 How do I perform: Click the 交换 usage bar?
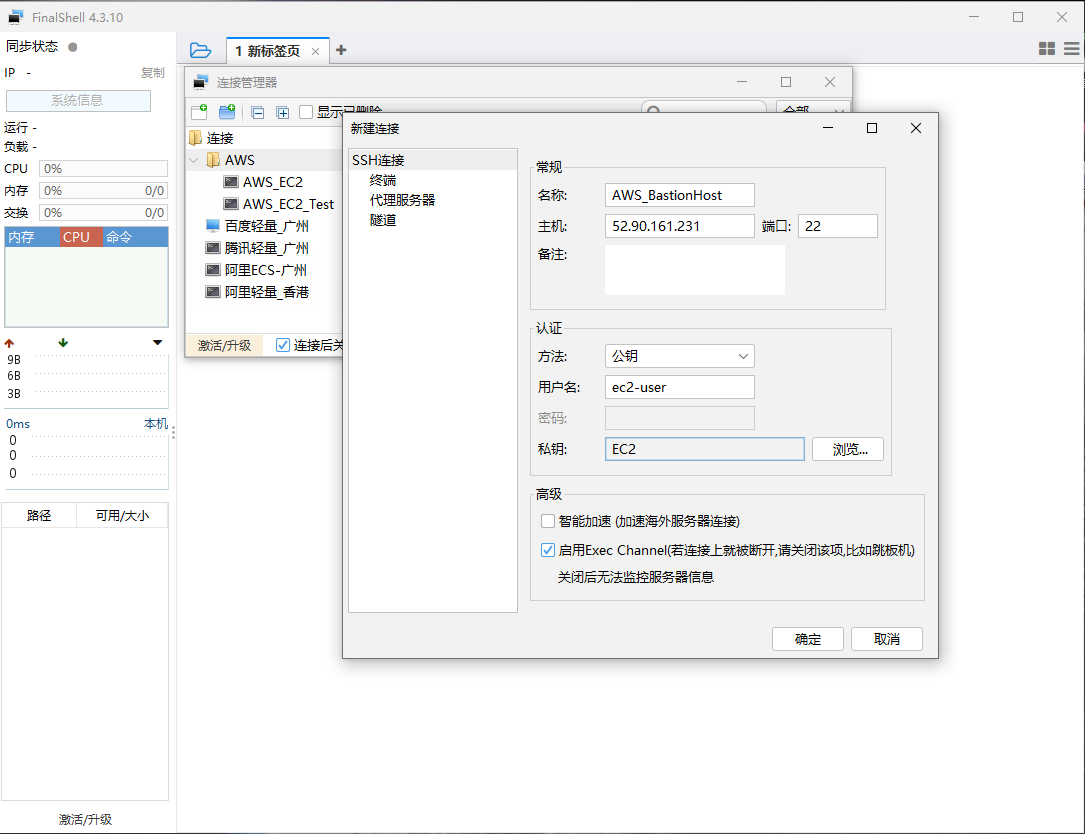point(103,213)
